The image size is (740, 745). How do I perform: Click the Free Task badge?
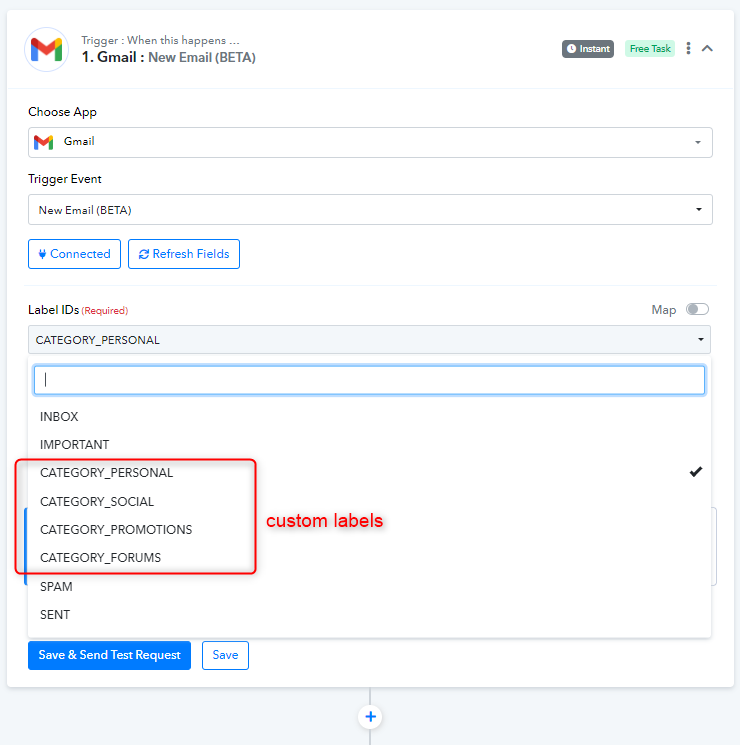[650, 48]
